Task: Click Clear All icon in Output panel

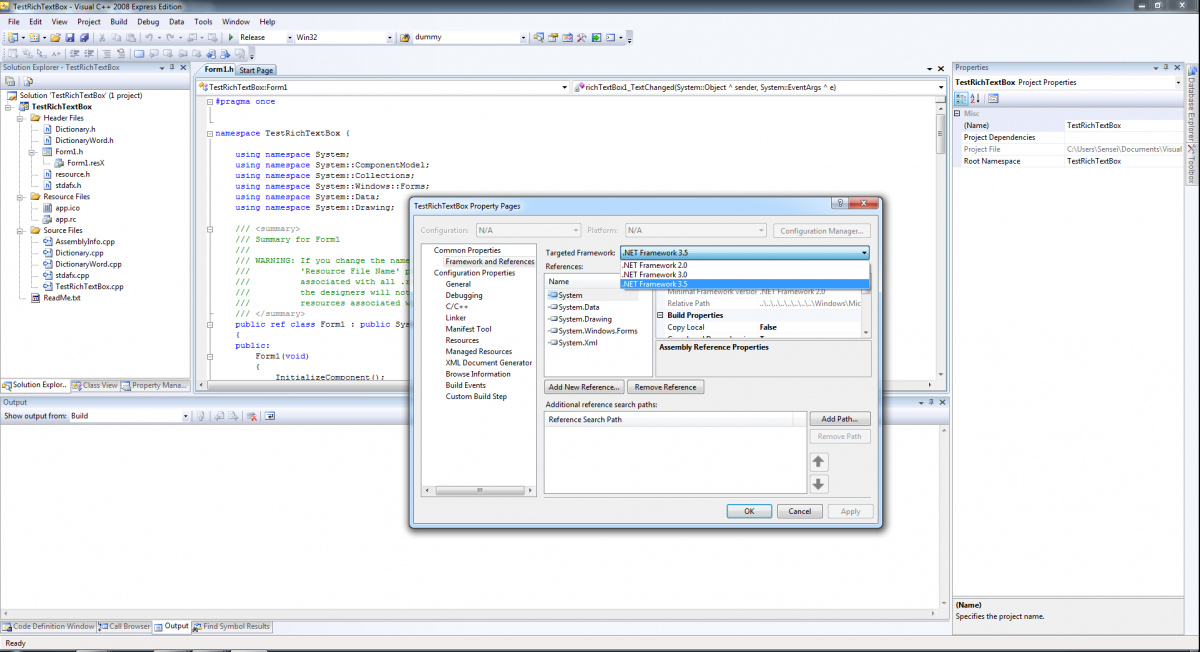Action: [x=253, y=416]
